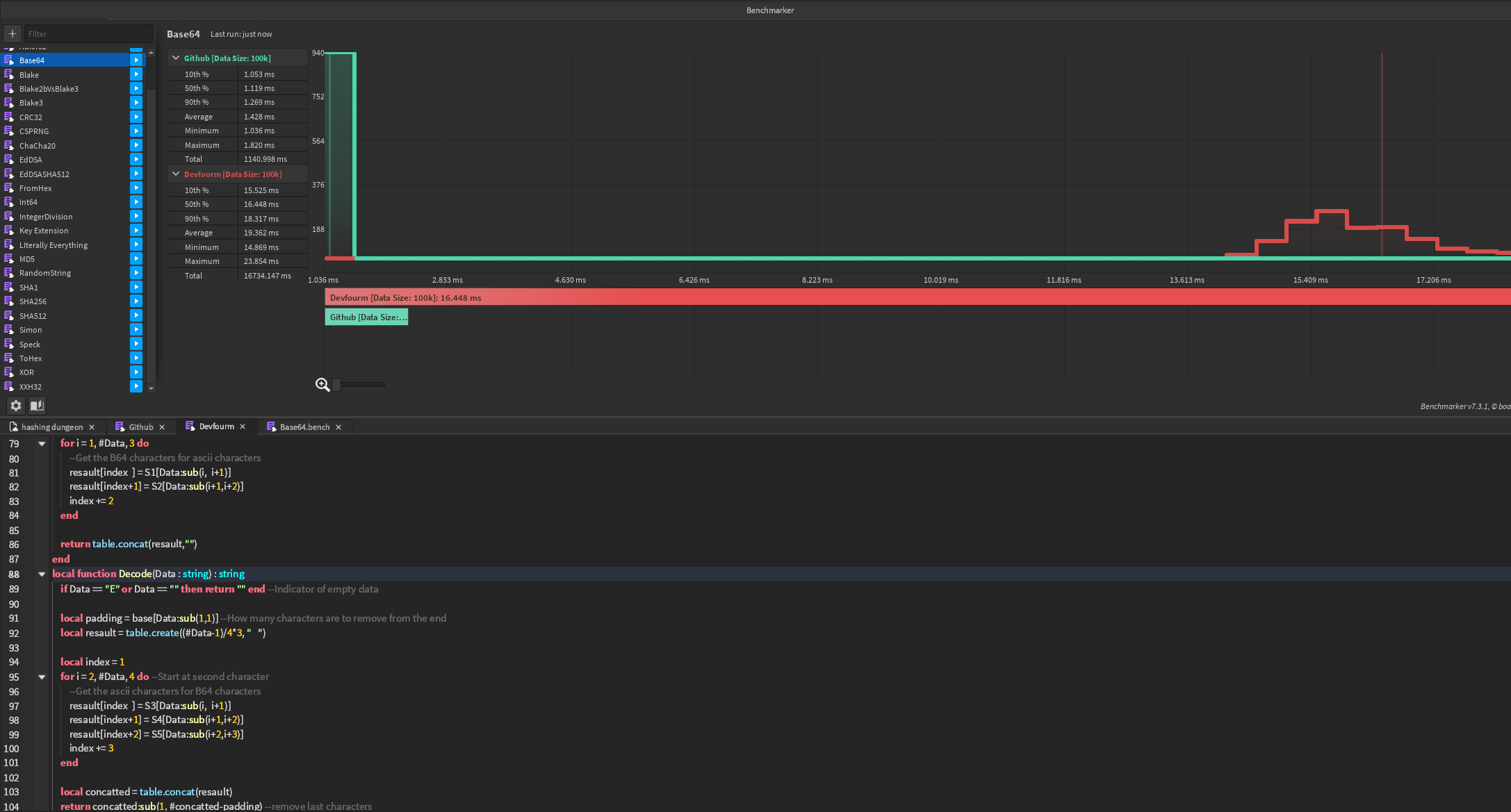Screen dimensions: 1511x812
Task: Click the add new benchmark plus button
Action: click(13, 33)
